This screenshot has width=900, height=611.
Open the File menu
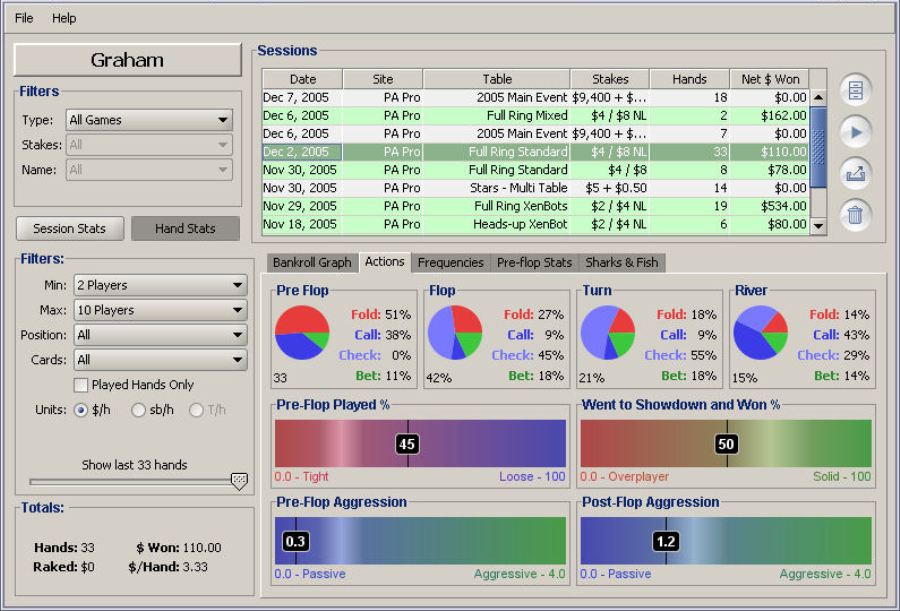point(24,18)
